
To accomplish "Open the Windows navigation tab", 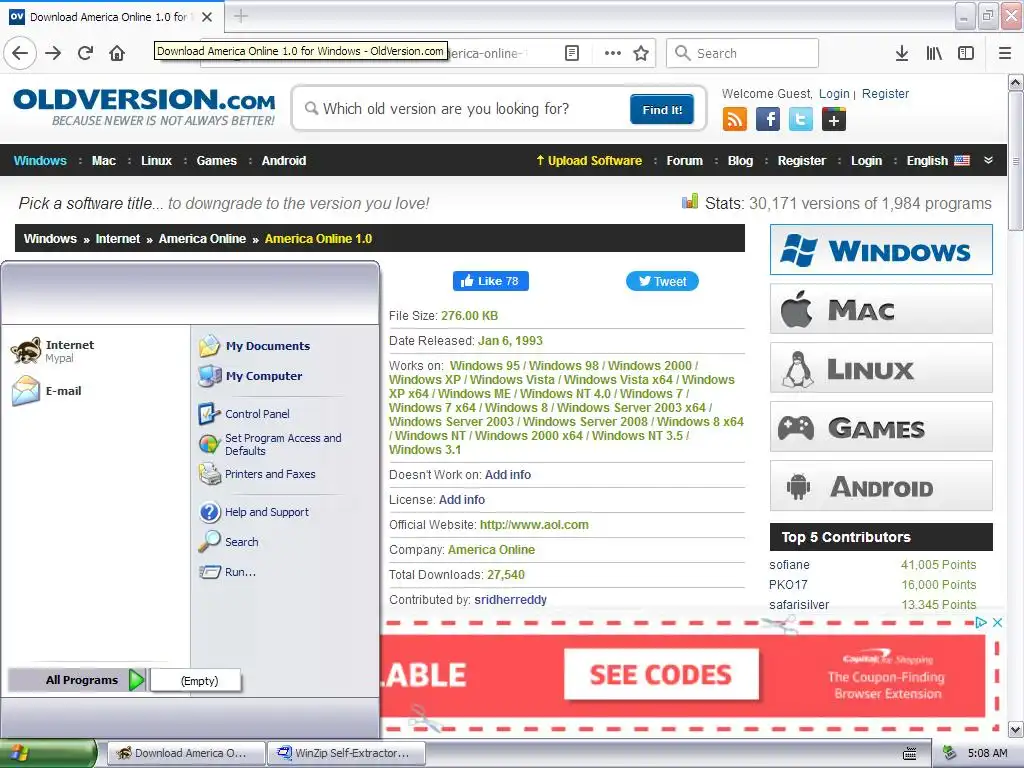I will click(x=40, y=161).
